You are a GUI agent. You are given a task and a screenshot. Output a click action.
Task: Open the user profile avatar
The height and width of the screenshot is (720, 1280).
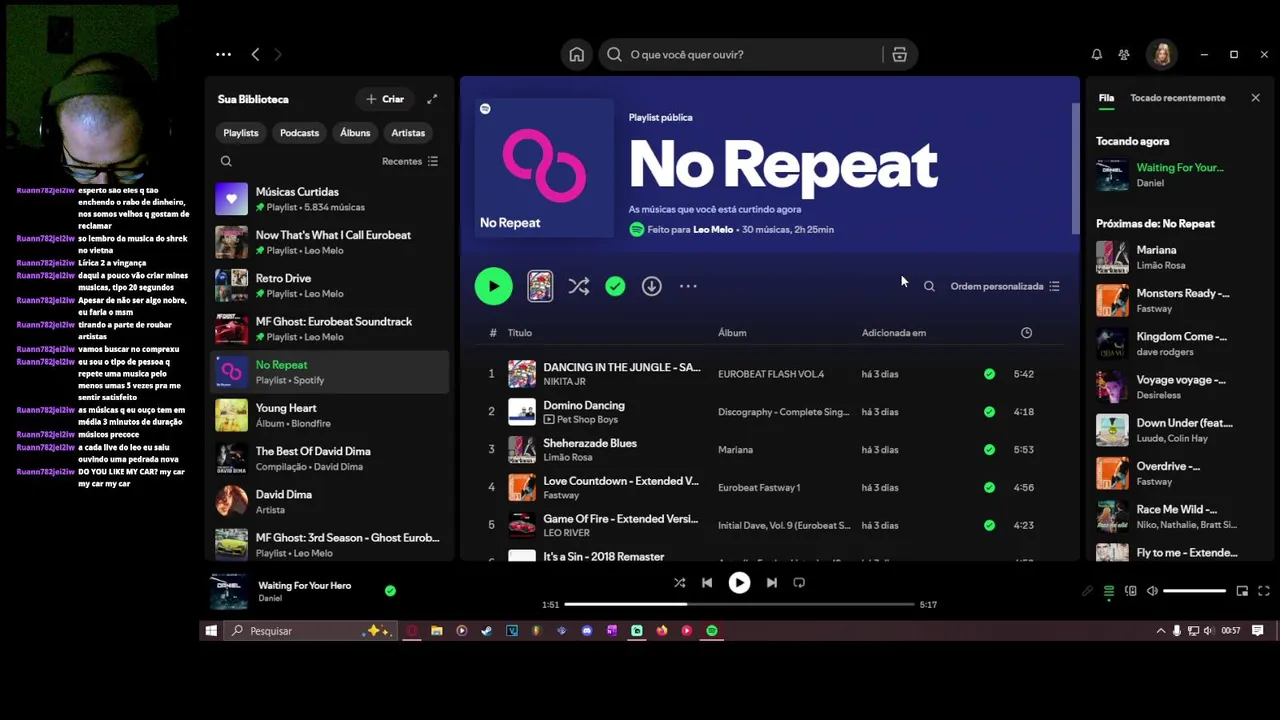point(1162,55)
